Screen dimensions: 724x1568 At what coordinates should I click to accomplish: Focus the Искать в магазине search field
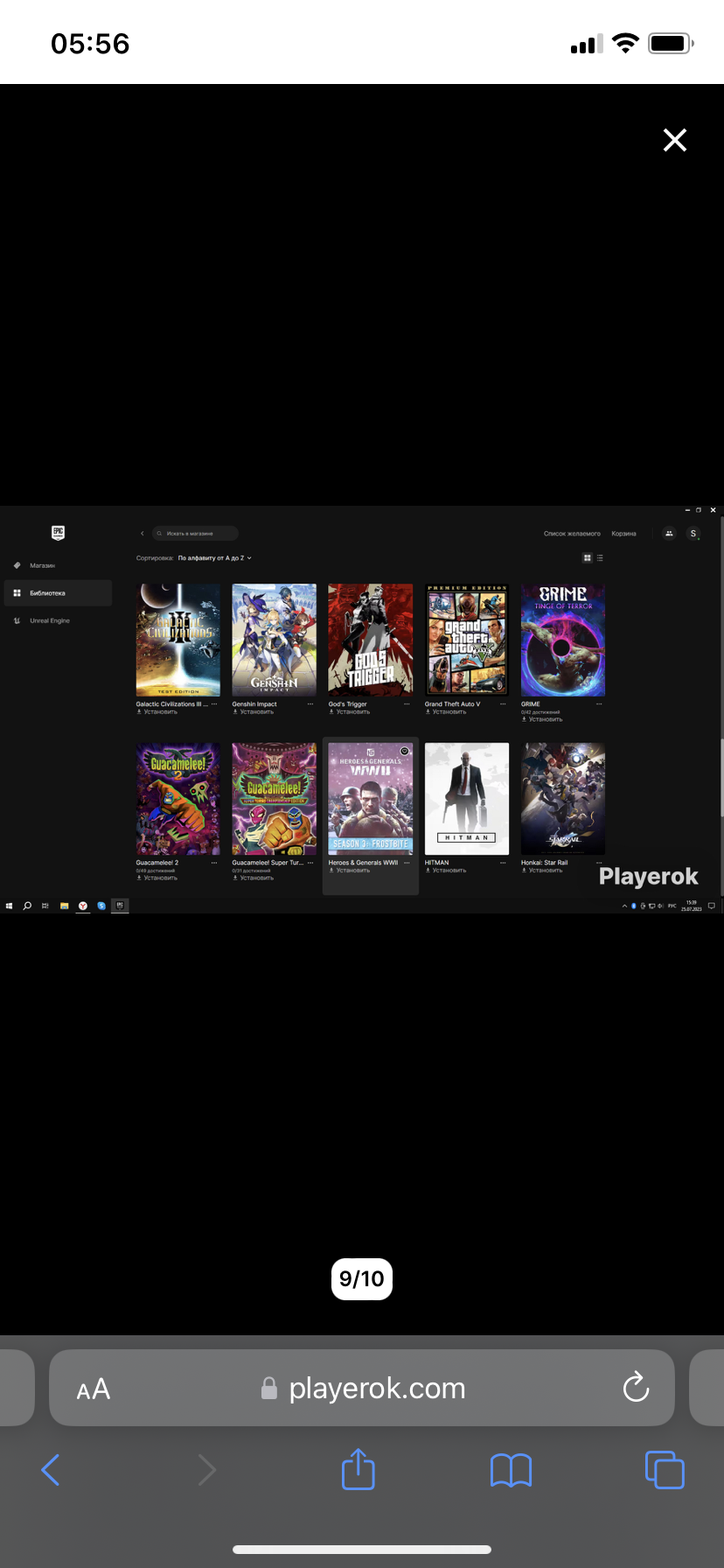tap(194, 533)
